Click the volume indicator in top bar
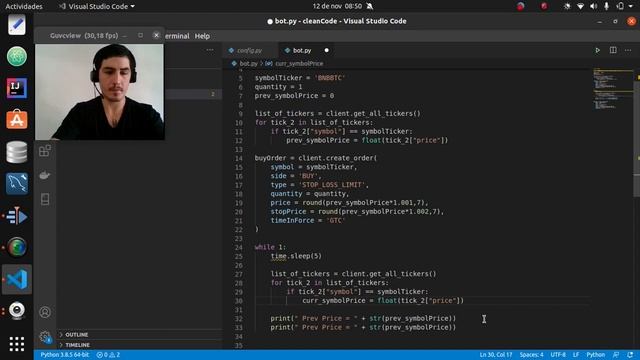640x360 pixels. pyautogui.click(x=593, y=6)
